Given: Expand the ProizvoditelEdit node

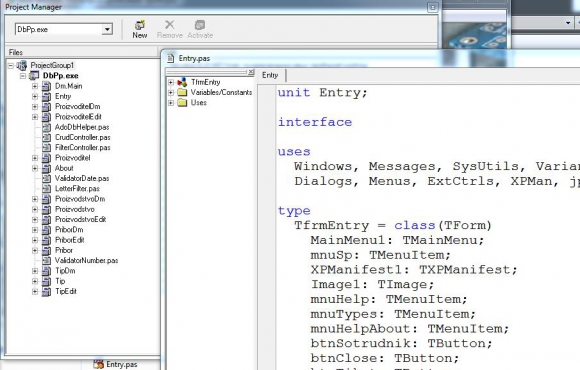Looking at the screenshot, I should [x=35, y=117].
